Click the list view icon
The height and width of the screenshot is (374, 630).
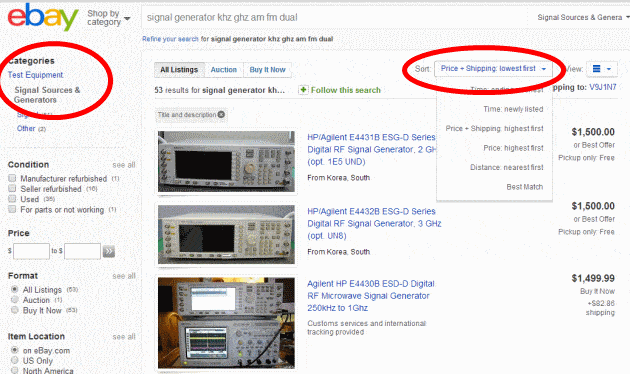click(597, 69)
